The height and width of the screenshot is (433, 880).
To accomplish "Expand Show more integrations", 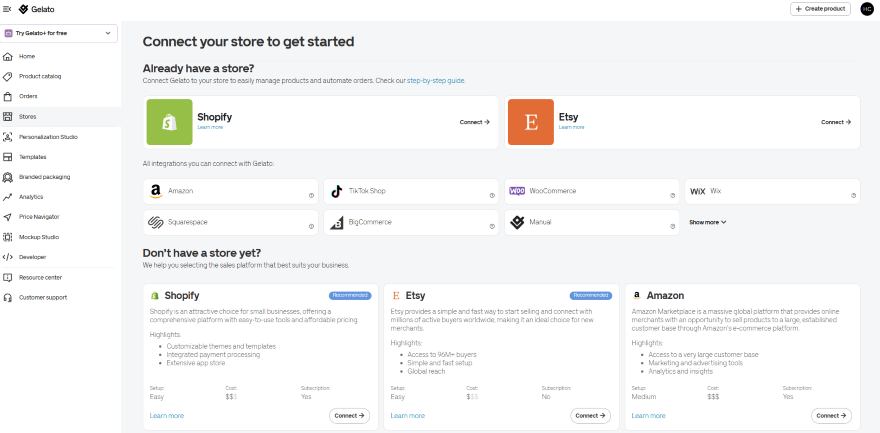I will click(708, 223).
